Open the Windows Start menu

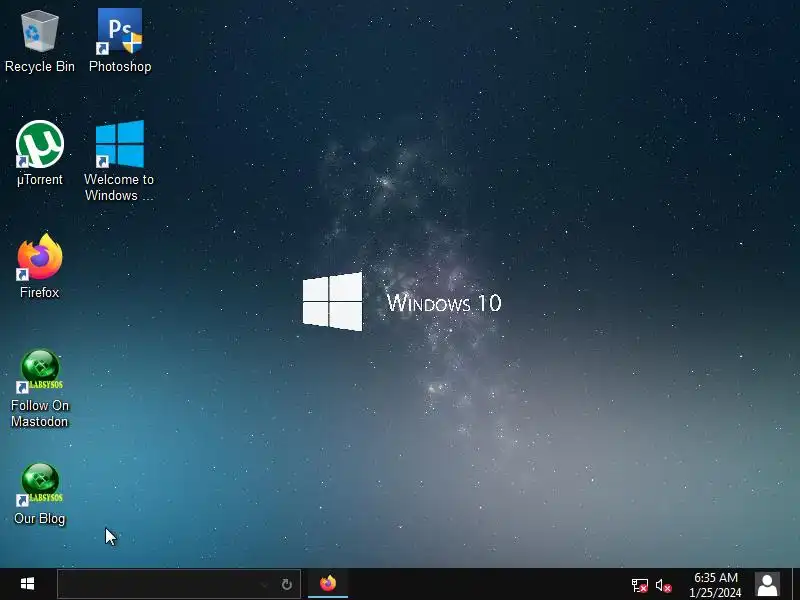tap(28, 584)
